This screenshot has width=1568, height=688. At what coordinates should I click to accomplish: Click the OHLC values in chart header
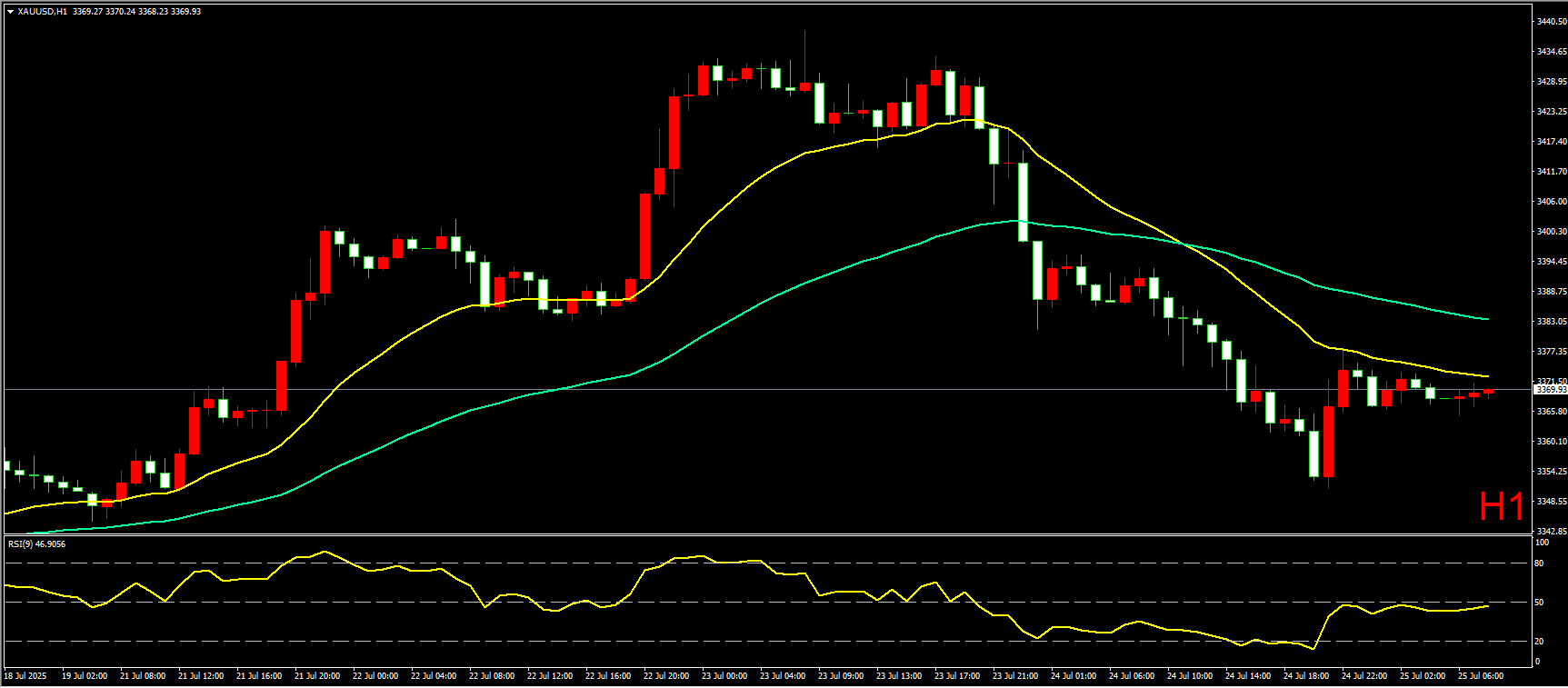136,12
